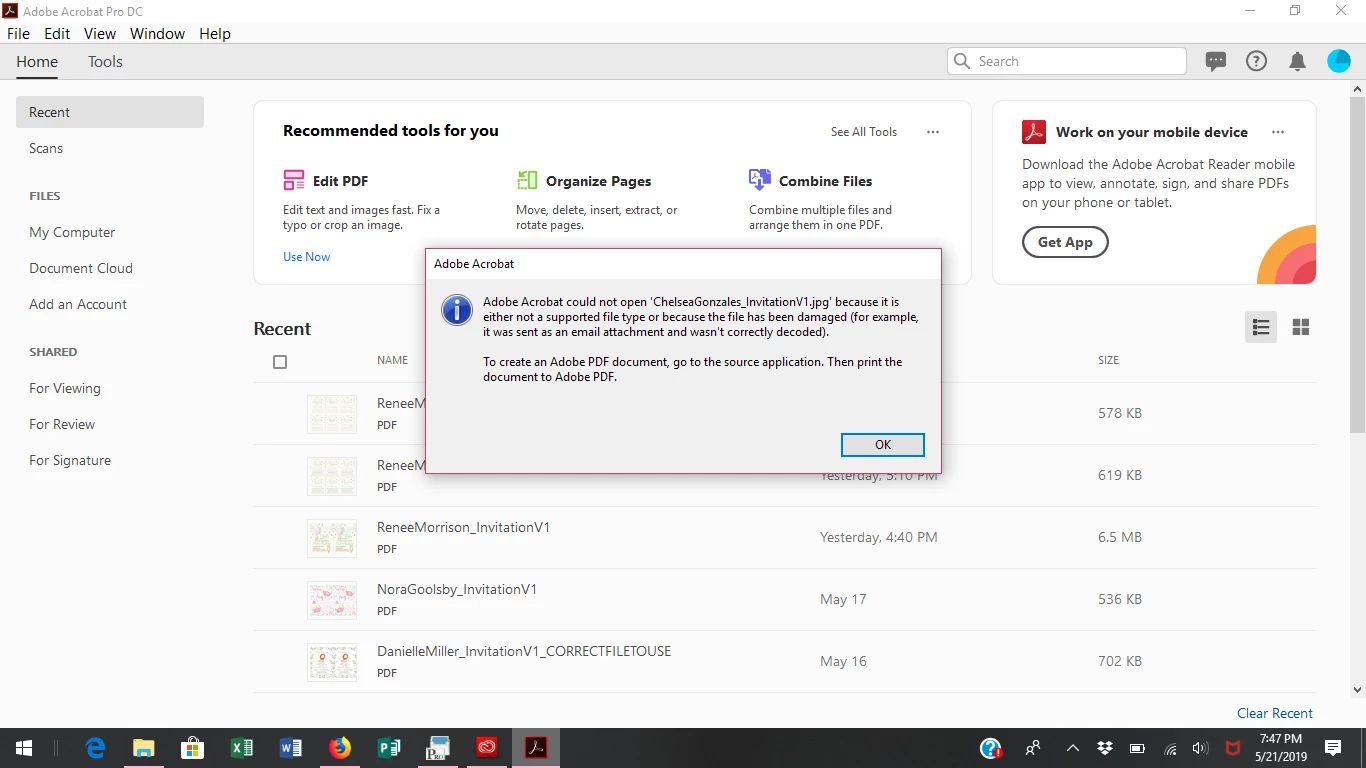Open the Help menu
This screenshot has height=768, width=1366.
tap(215, 33)
